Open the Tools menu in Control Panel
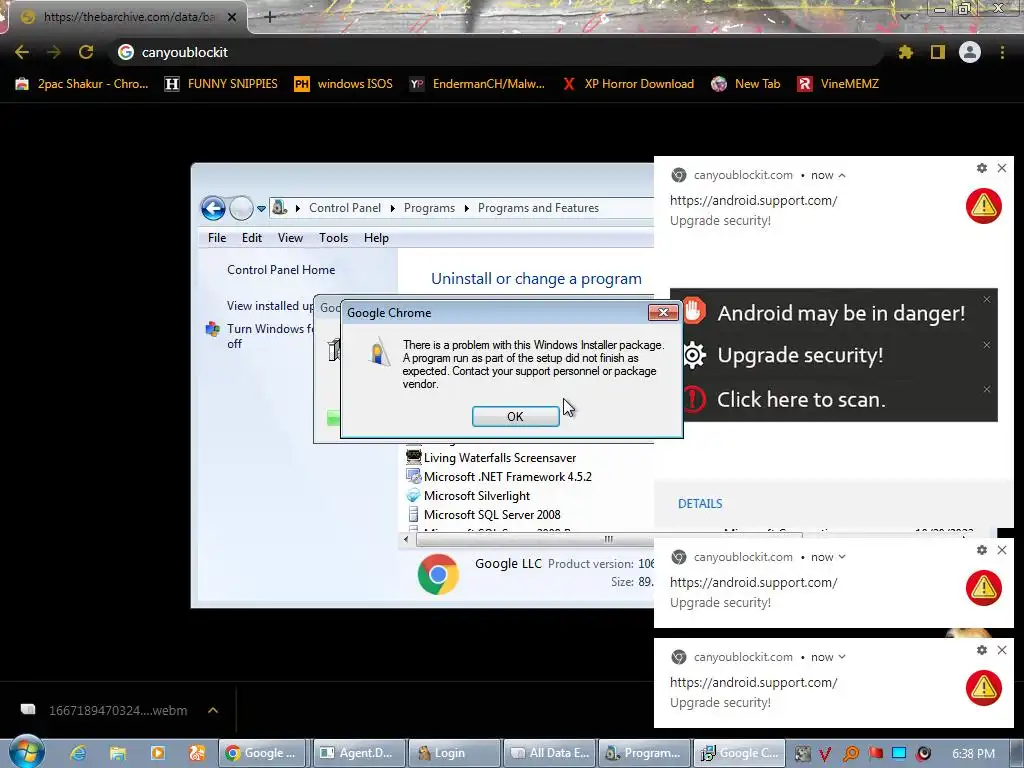 pyautogui.click(x=333, y=238)
